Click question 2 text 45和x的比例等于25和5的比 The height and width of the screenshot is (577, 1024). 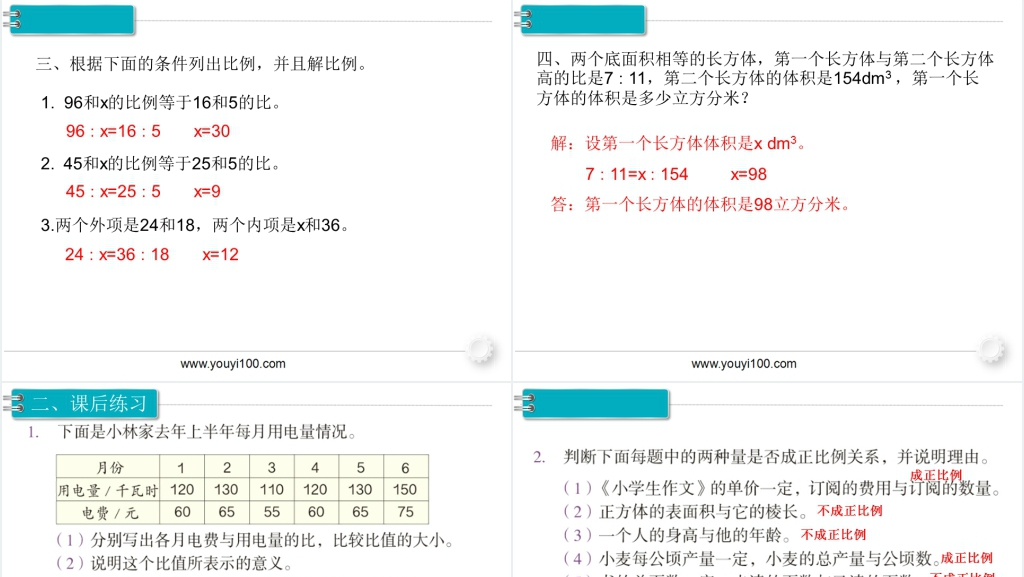(161, 163)
